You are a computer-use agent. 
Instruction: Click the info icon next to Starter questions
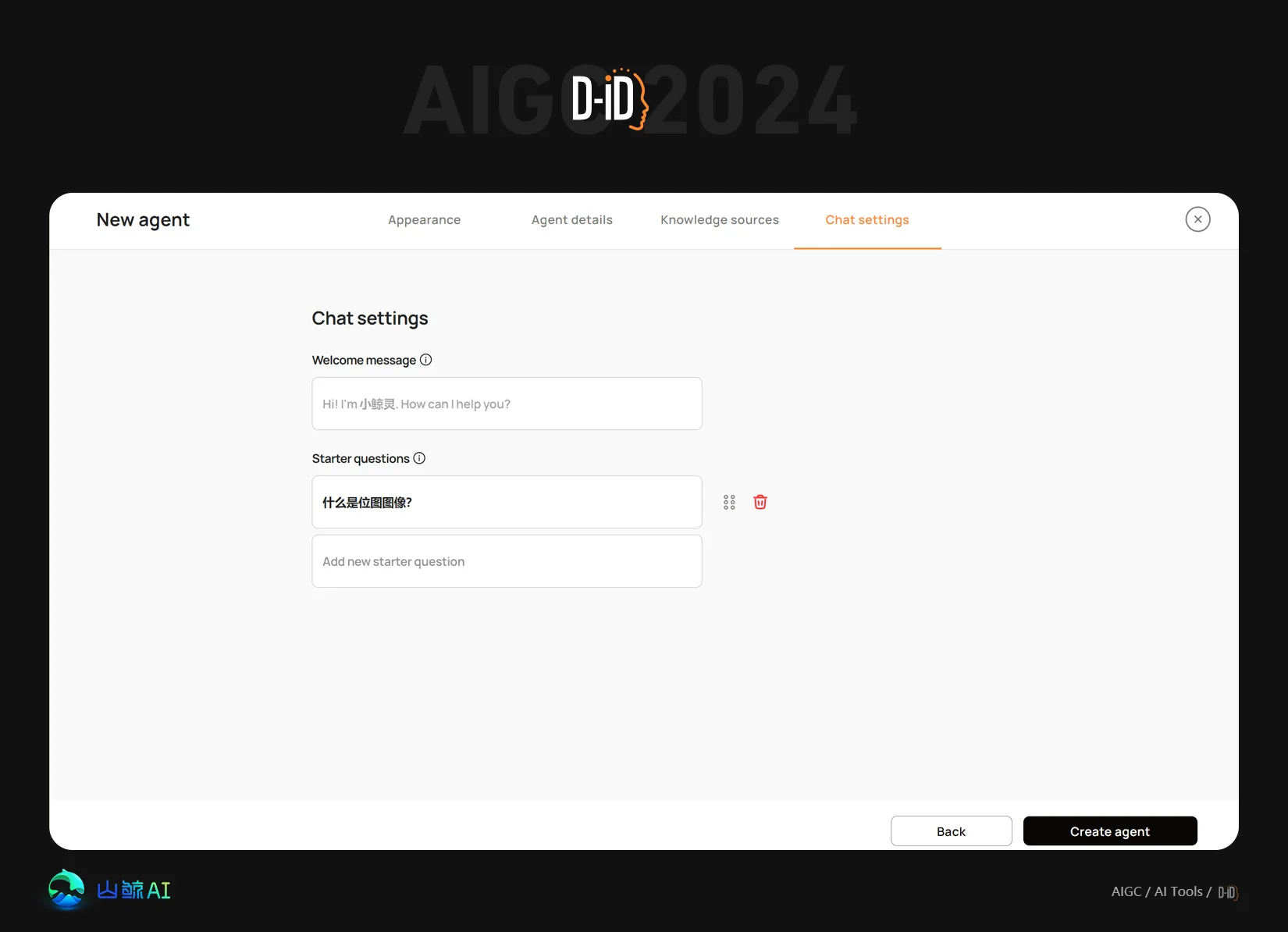(x=419, y=458)
